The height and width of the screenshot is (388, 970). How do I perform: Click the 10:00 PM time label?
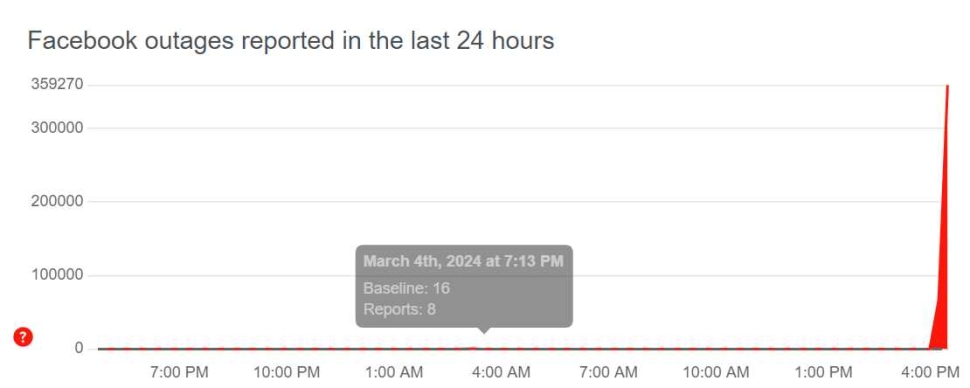pyautogui.click(x=286, y=373)
